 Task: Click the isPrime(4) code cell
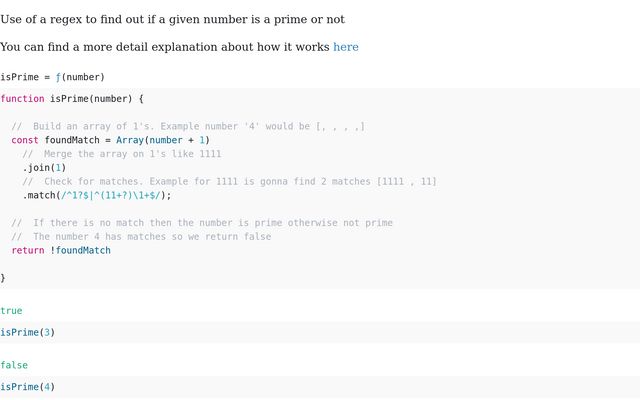[27, 386]
